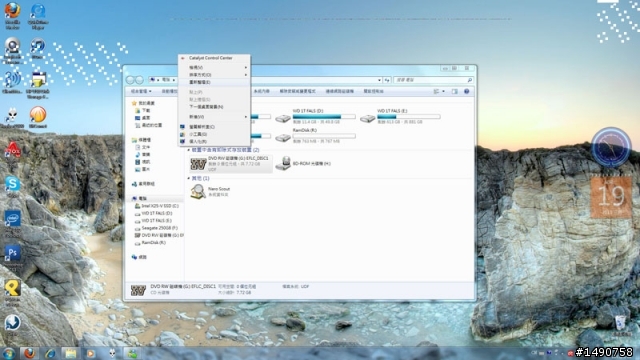The width and height of the screenshot is (640, 360).
Task: Click the round clock gadget on desktop
Action: pyautogui.click(x=611, y=147)
